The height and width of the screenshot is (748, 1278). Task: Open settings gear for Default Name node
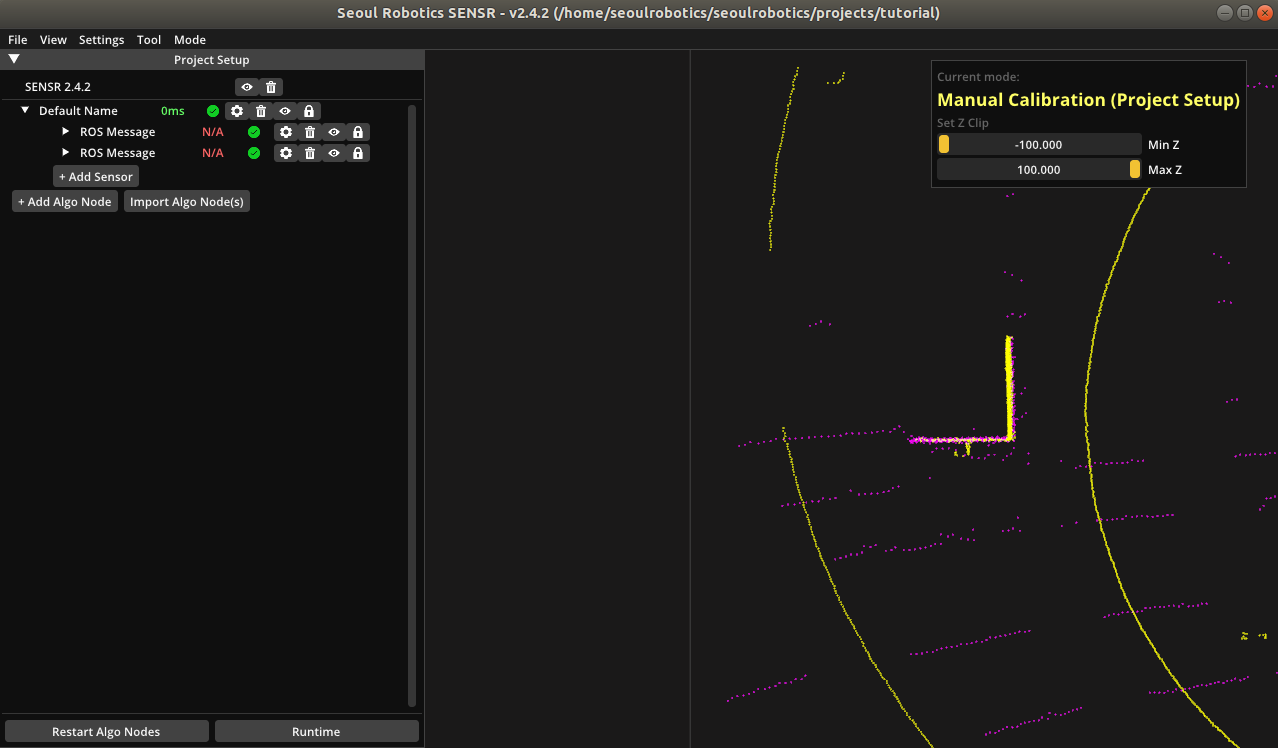point(237,111)
